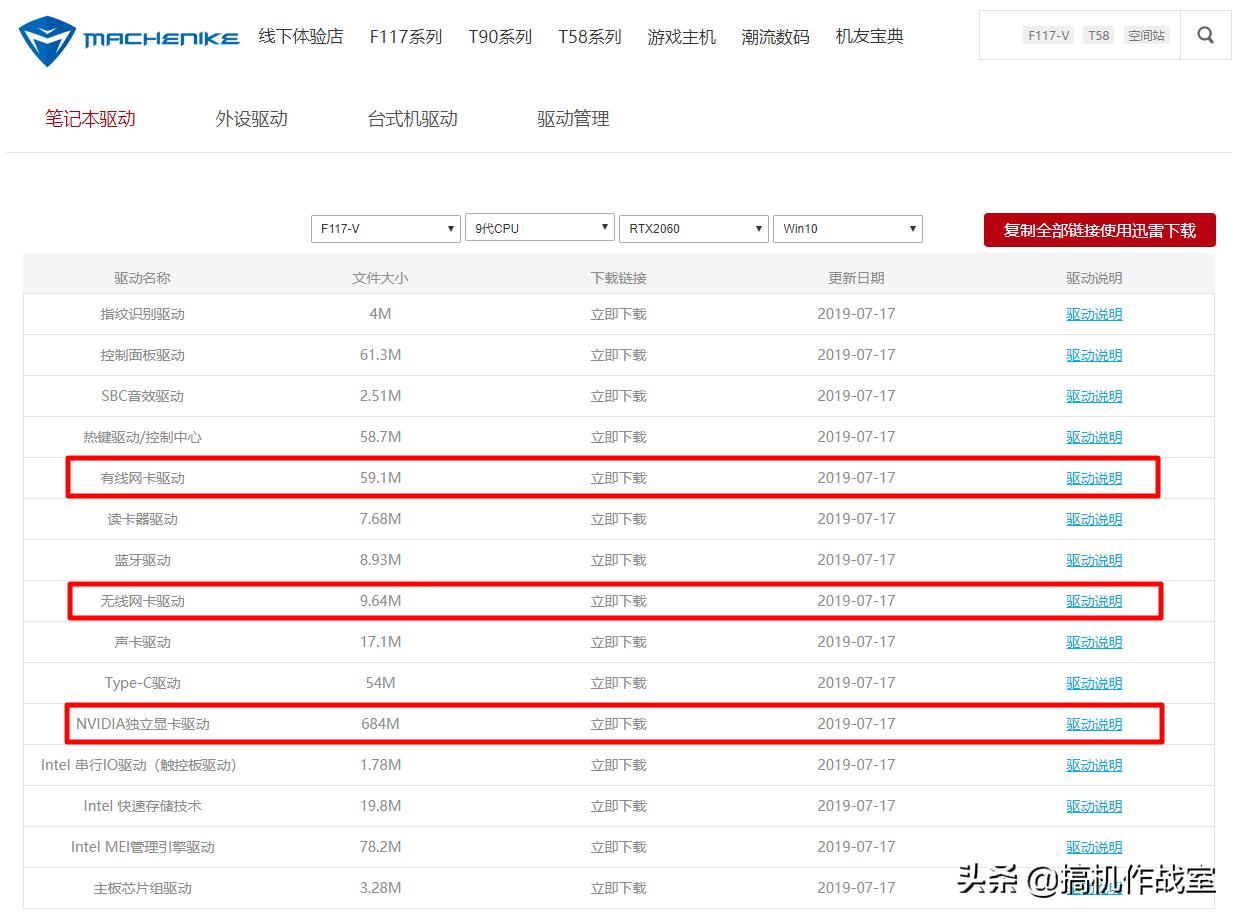
Task: Open the F117系列 menu
Action: [405, 36]
